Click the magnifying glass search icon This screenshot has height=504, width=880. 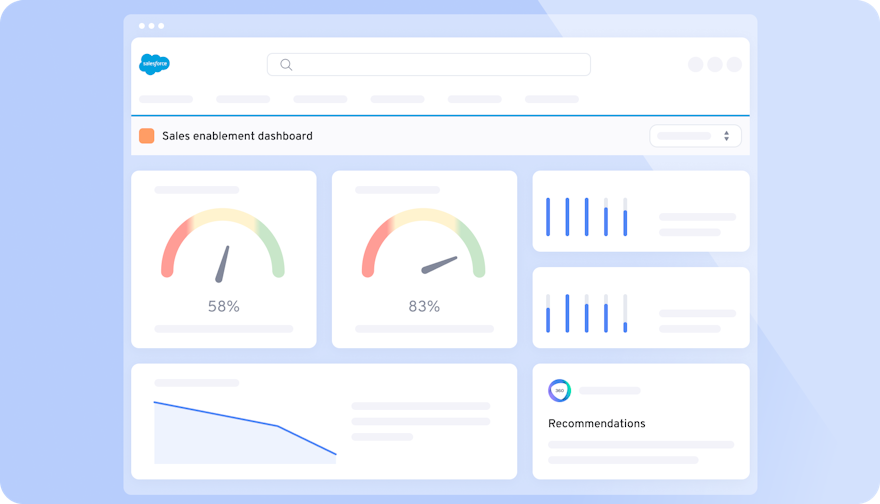tap(286, 65)
